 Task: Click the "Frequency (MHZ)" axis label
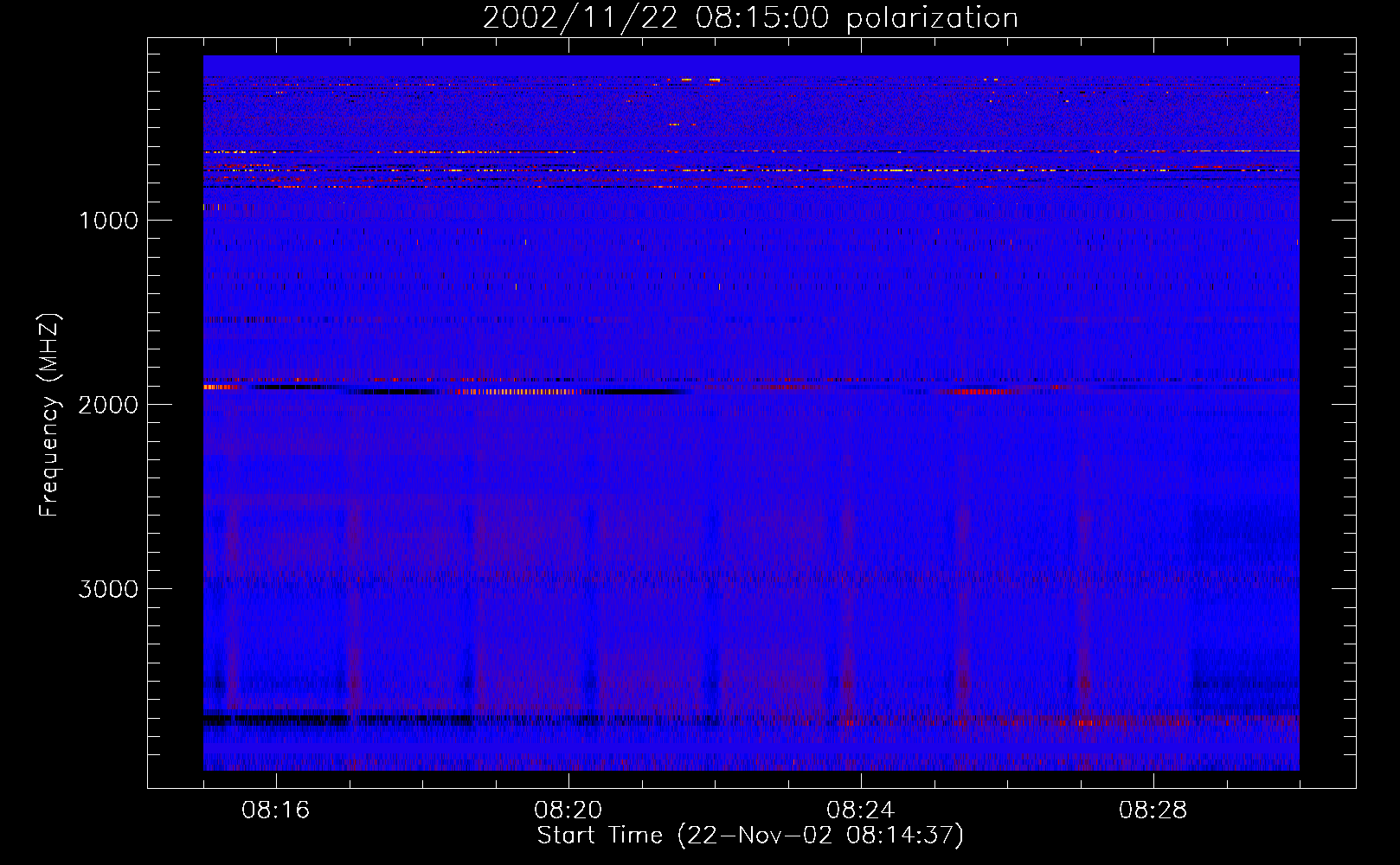click(x=49, y=415)
